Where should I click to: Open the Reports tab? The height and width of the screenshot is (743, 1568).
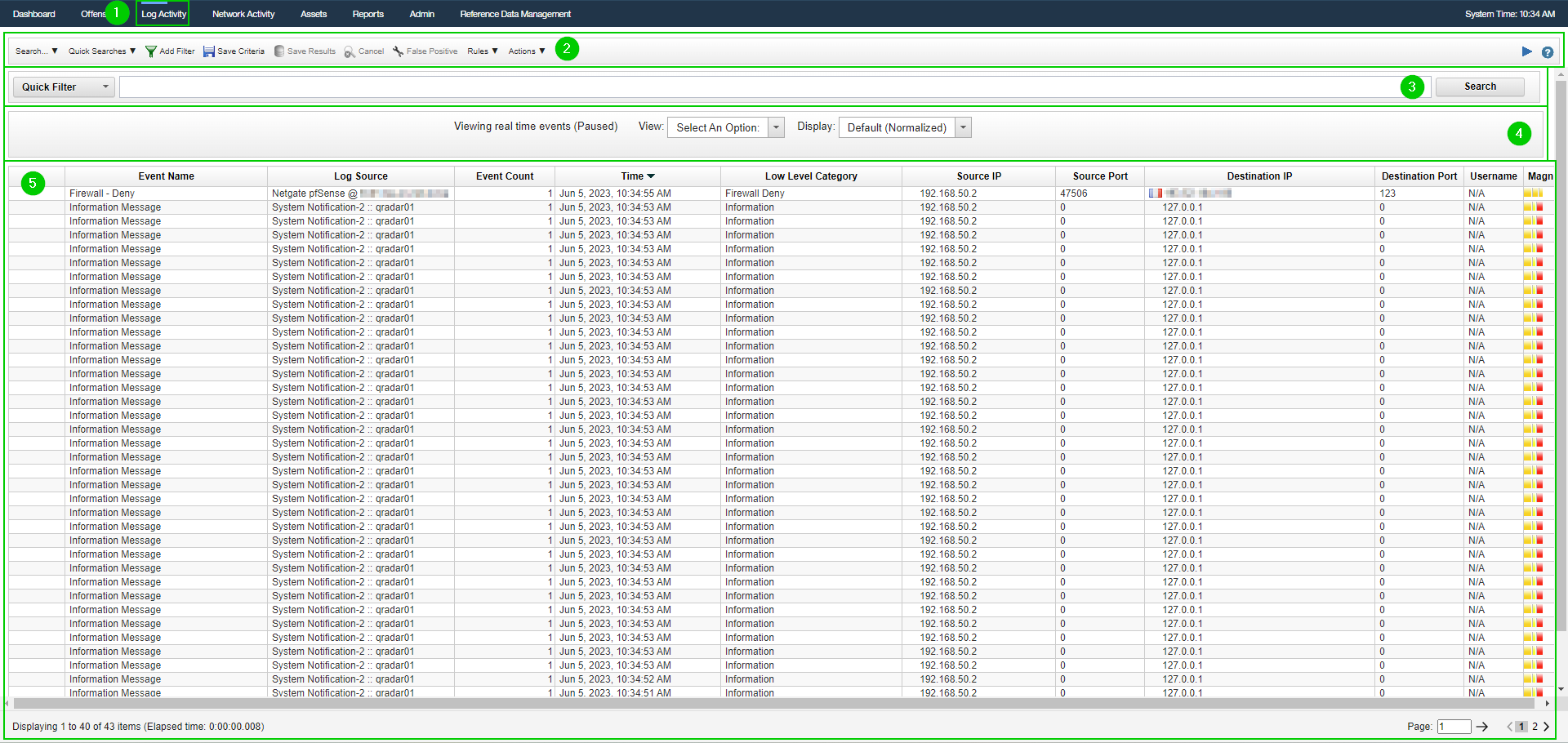368,14
